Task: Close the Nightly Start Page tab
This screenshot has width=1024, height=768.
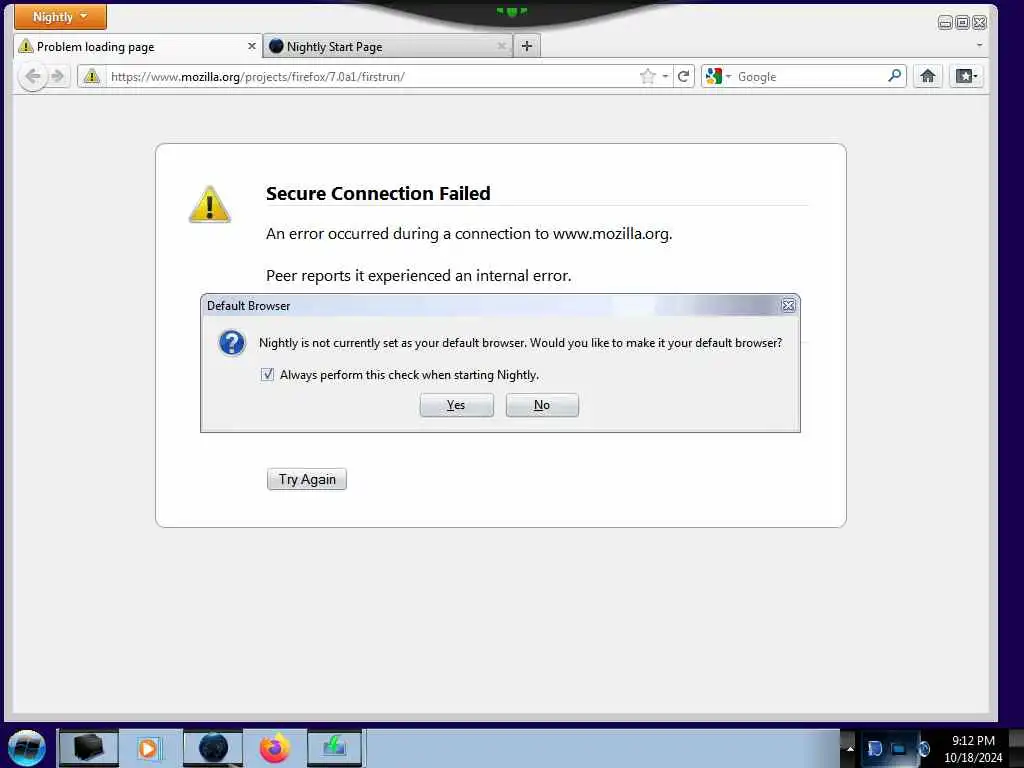Action: 502,46
